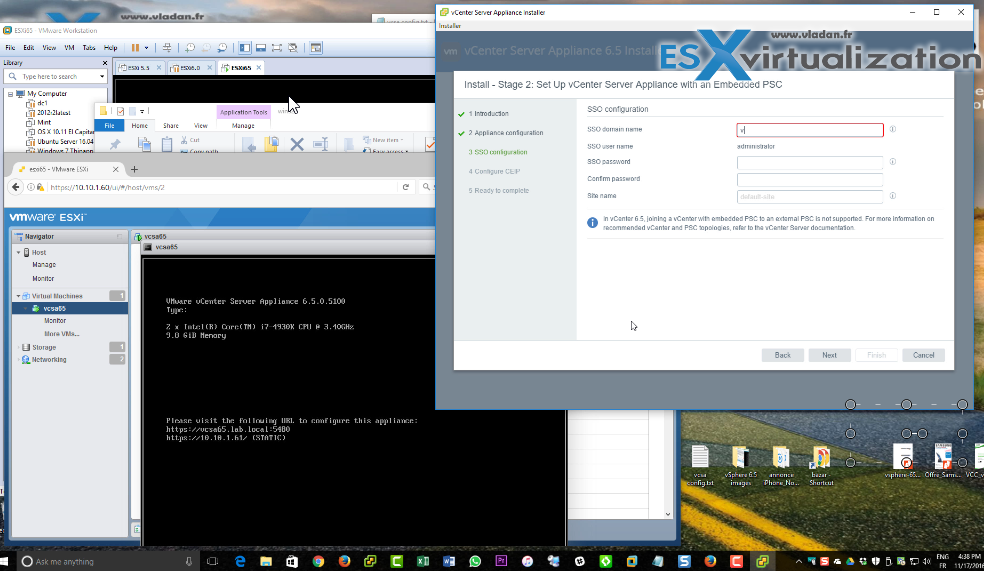Click the Next button in installer
This screenshot has height=571, width=984.
coord(829,355)
